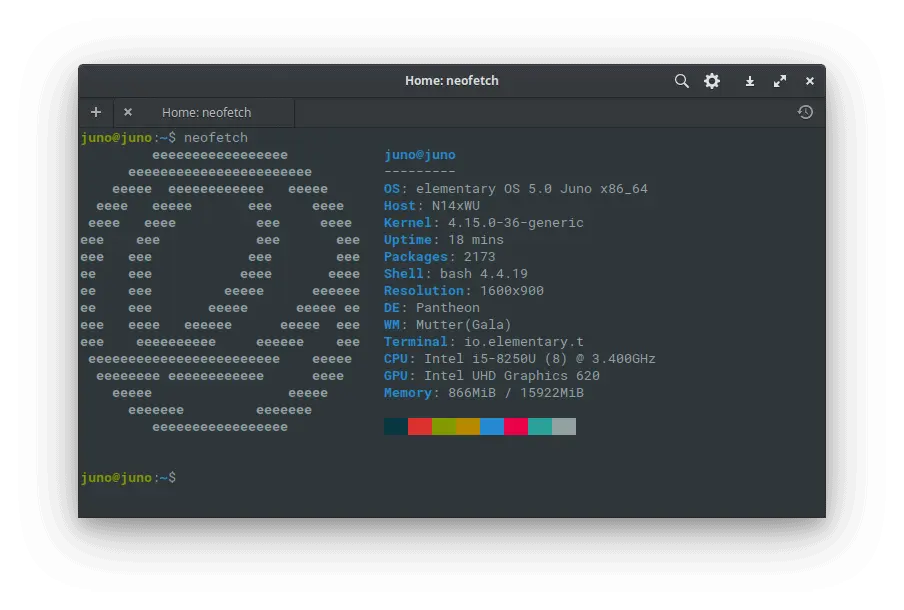This screenshot has width=904, height=610.
Task: Open the gear settings dropdown menu
Action: [712, 81]
